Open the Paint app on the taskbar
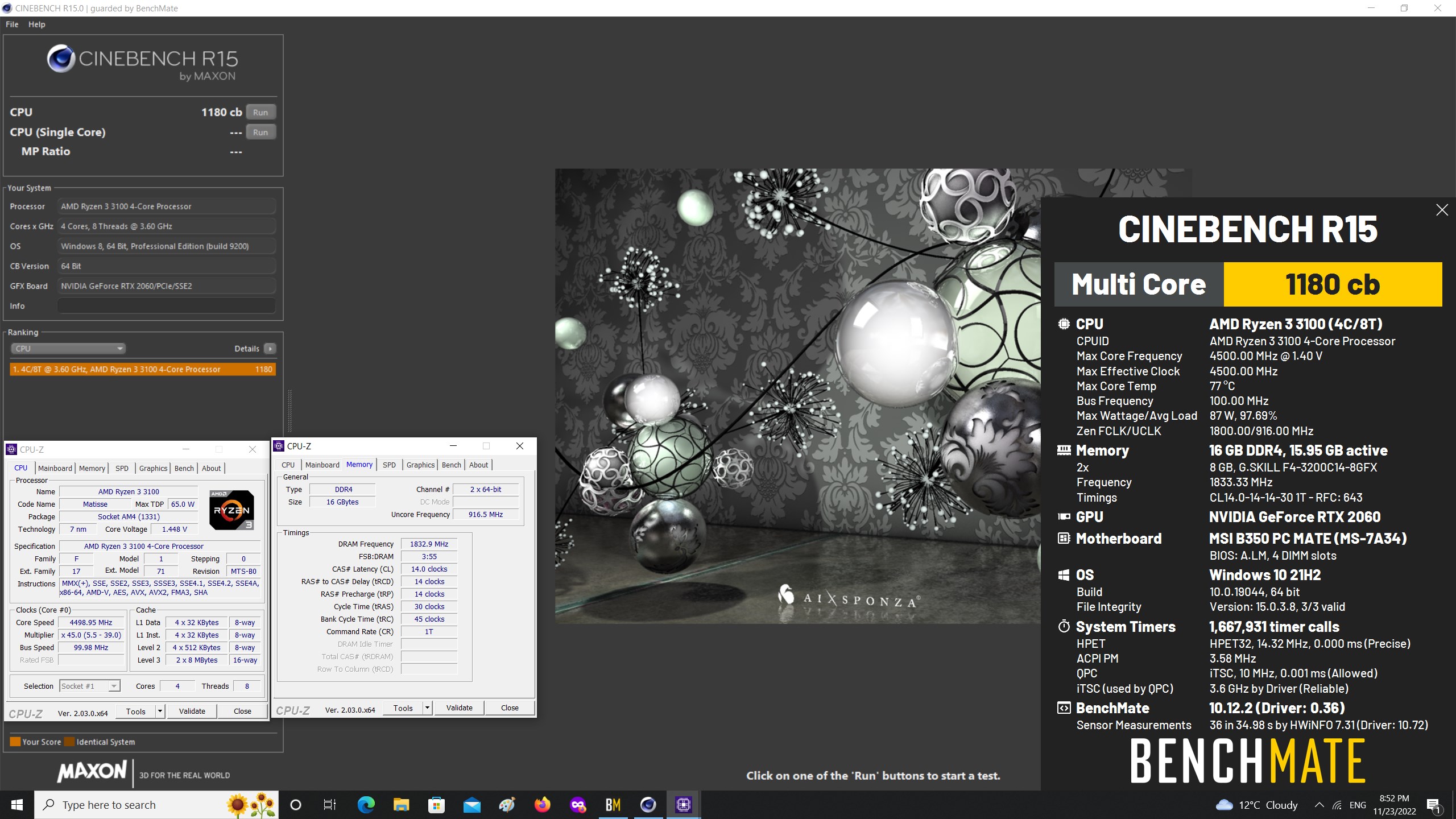Screen dimensions: 1456x819 (507, 805)
